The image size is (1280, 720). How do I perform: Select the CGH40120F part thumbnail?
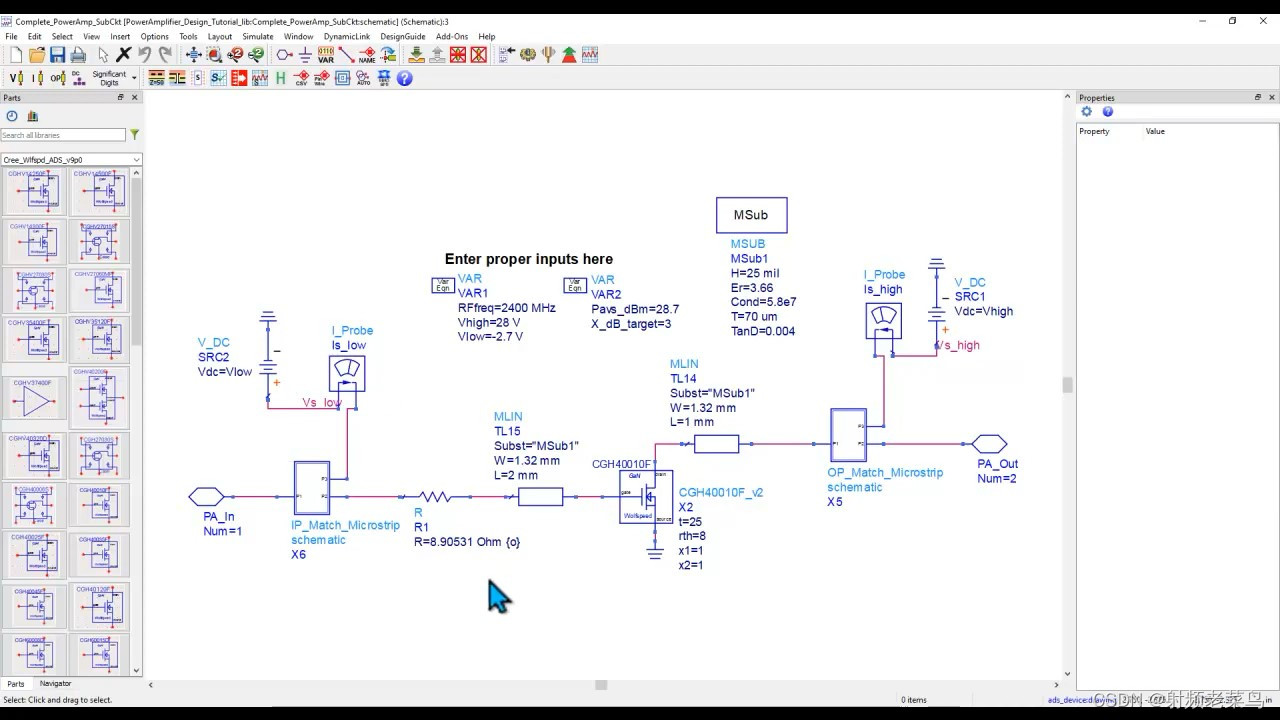(x=100, y=606)
